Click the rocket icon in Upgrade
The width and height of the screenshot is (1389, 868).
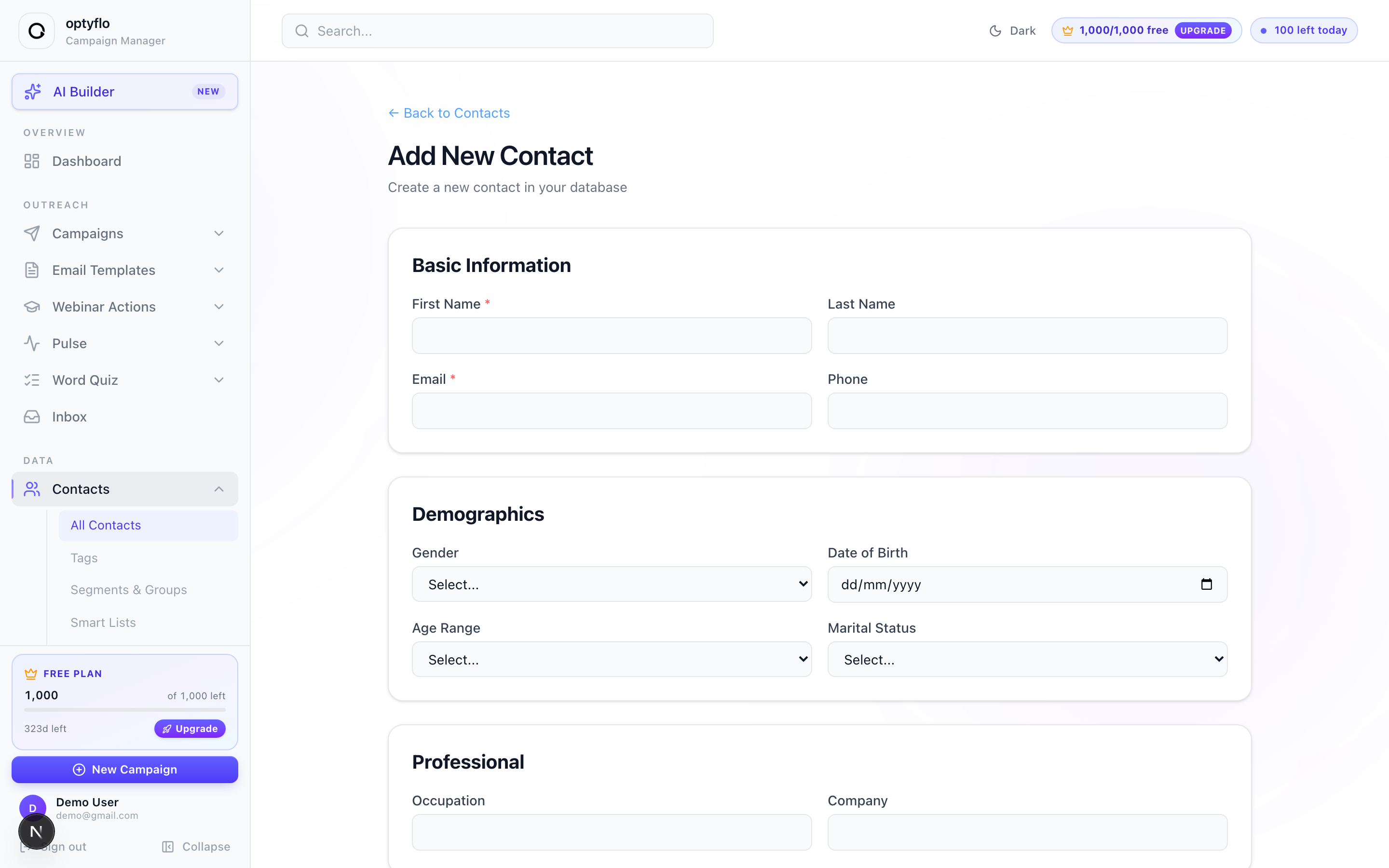pyautogui.click(x=167, y=729)
